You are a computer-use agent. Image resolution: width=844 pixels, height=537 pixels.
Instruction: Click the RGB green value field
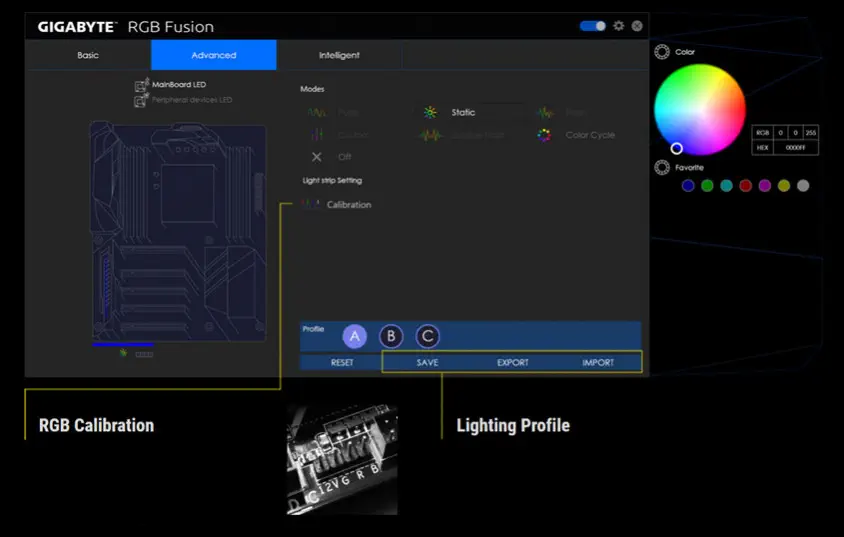[796, 132]
